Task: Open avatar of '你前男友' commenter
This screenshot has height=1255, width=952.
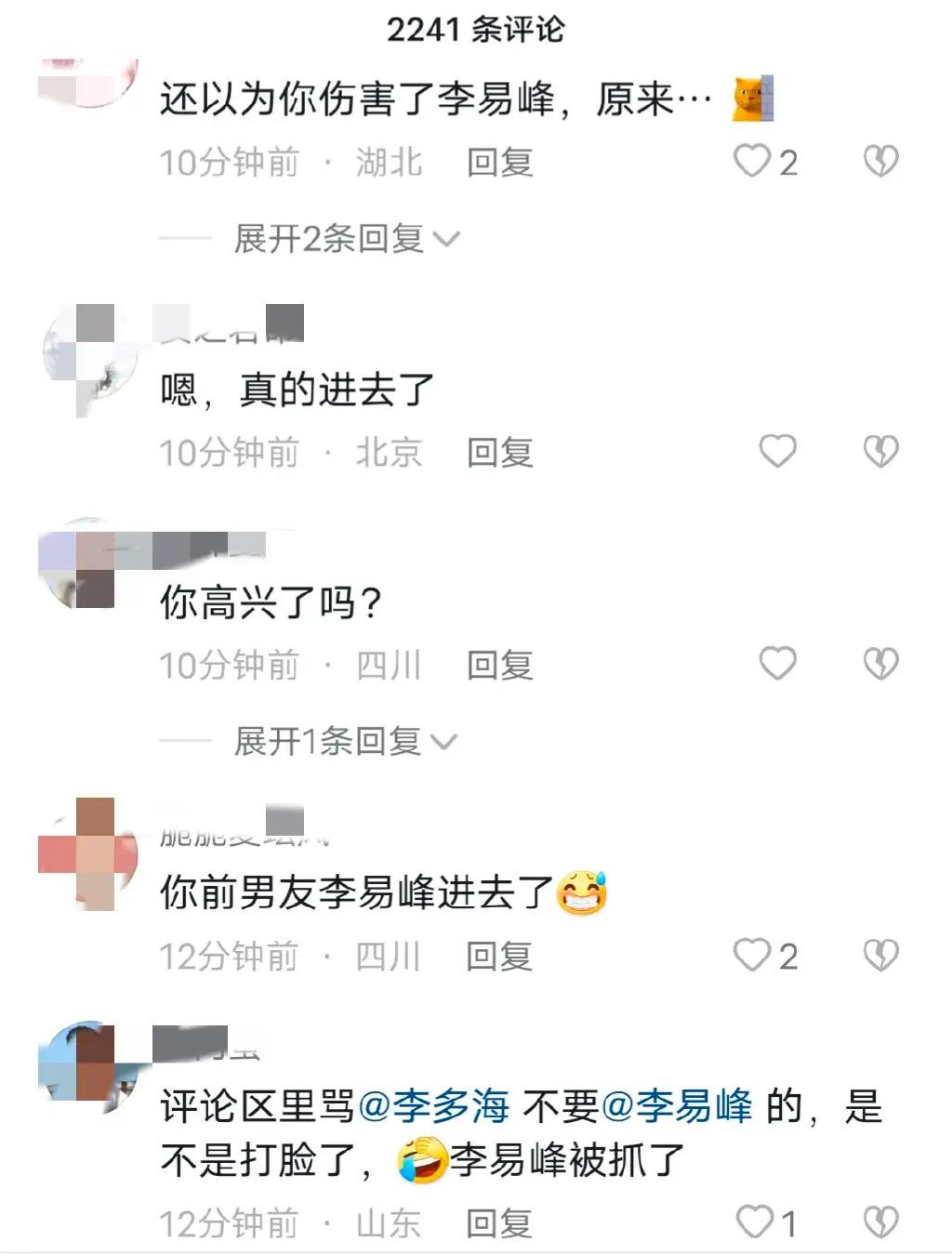Action: pyautogui.click(x=88, y=852)
